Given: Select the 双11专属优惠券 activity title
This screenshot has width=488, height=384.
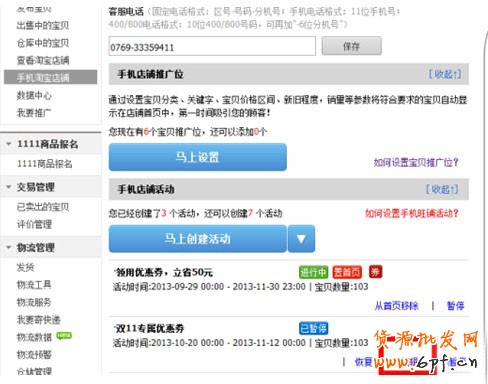Looking at the screenshot, I should pyautogui.click(x=149, y=328).
